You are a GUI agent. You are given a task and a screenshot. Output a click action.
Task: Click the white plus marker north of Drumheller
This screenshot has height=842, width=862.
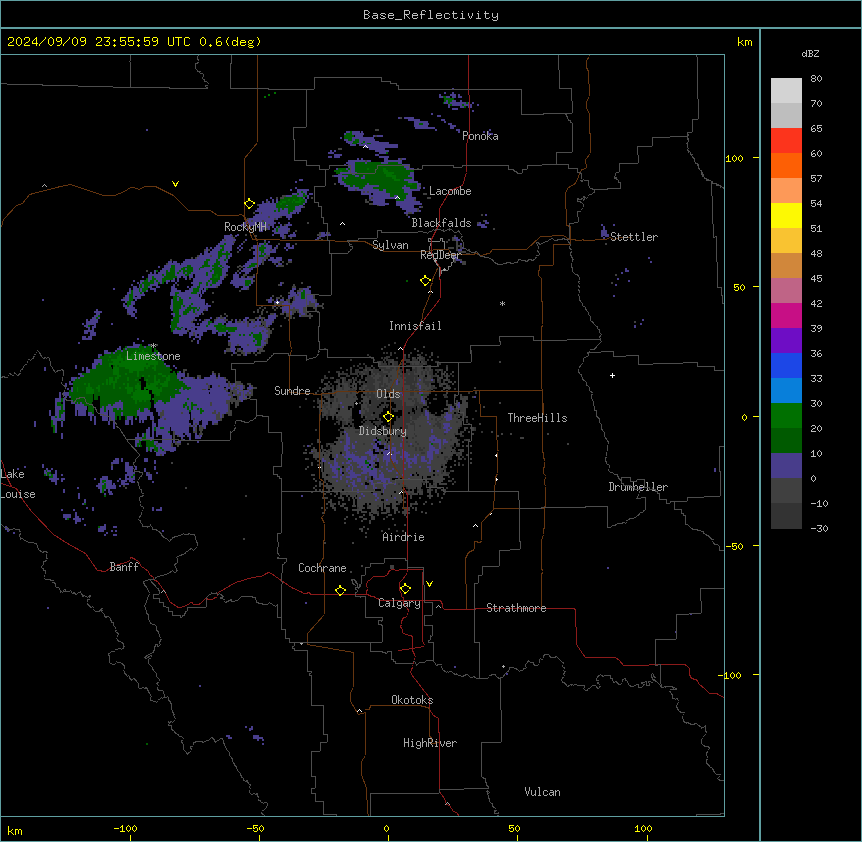click(x=612, y=375)
